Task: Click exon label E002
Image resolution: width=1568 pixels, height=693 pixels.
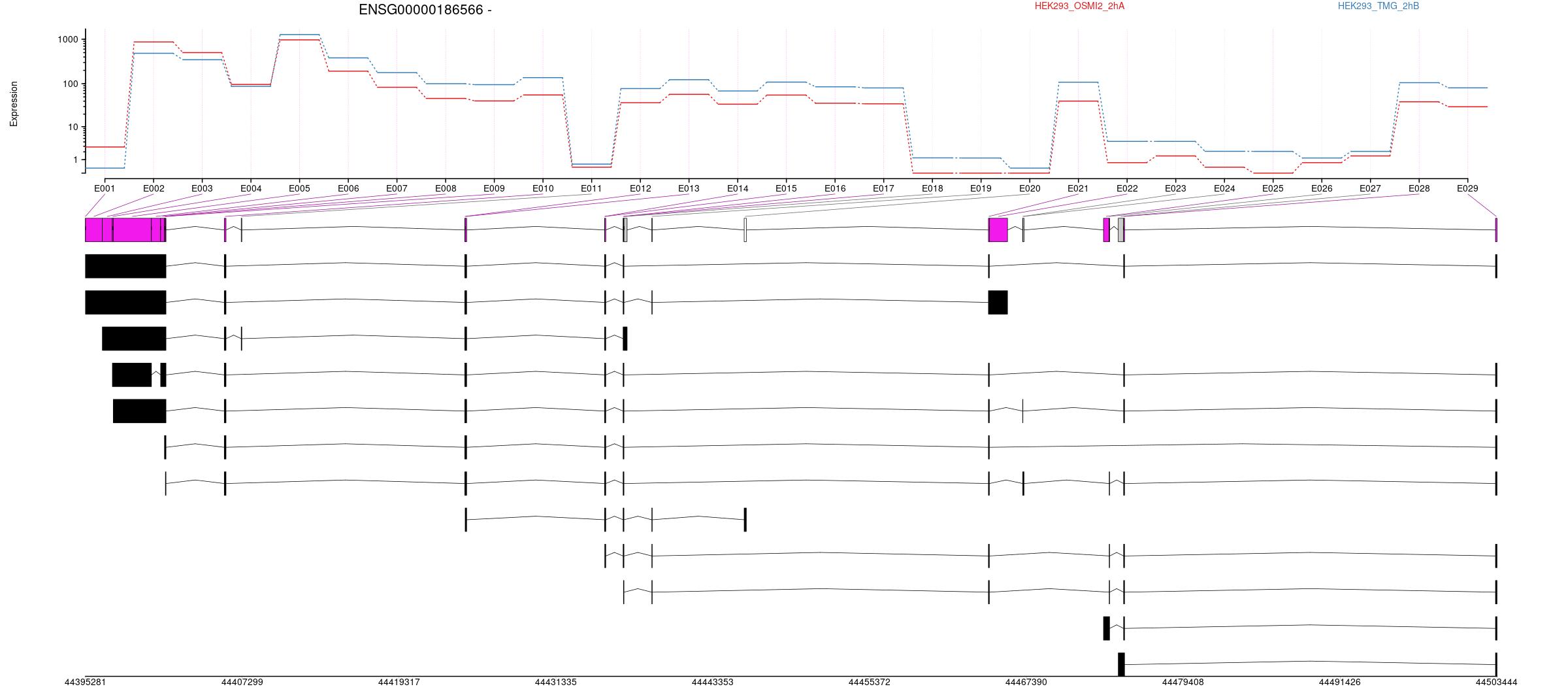Action: (154, 189)
